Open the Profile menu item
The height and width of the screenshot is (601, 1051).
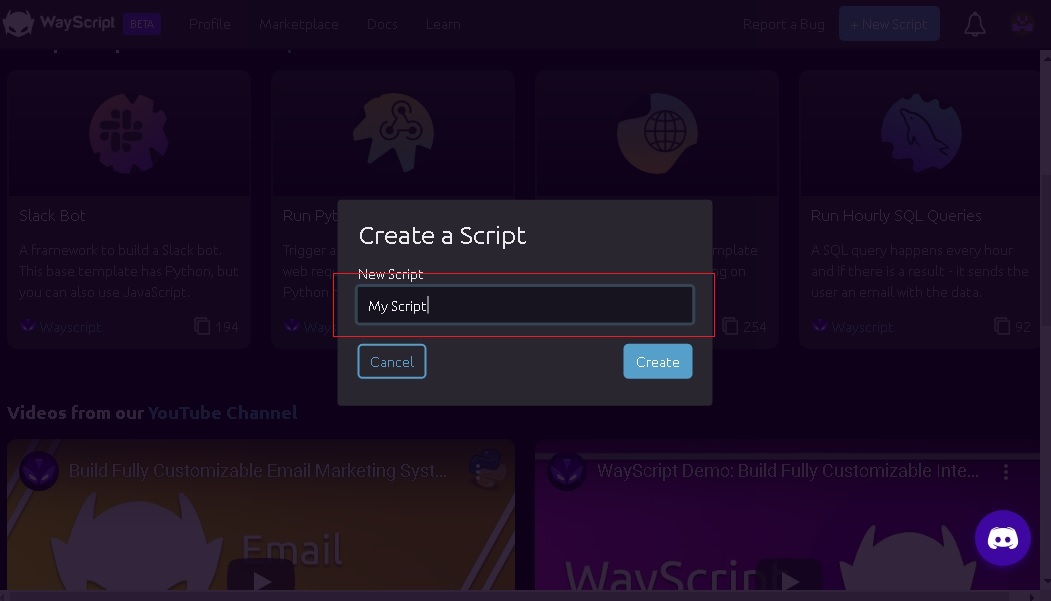[x=210, y=24]
